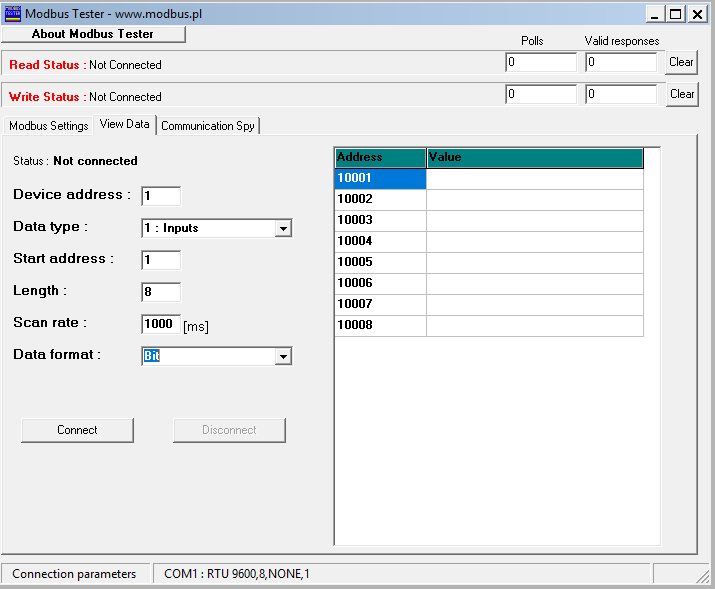Click the Connect button
The image size is (715, 589).
pyautogui.click(x=78, y=430)
